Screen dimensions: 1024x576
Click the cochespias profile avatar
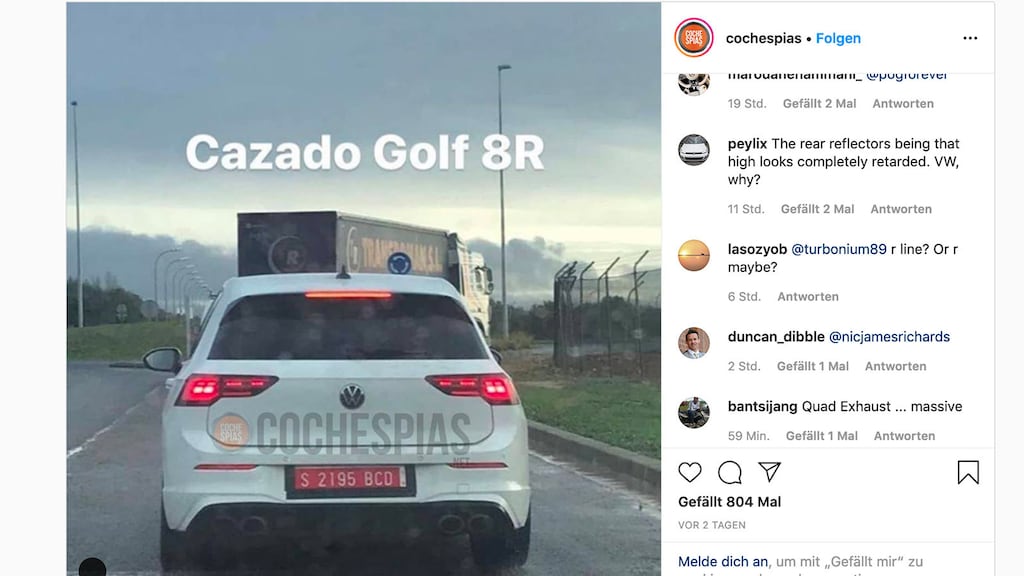(x=694, y=38)
